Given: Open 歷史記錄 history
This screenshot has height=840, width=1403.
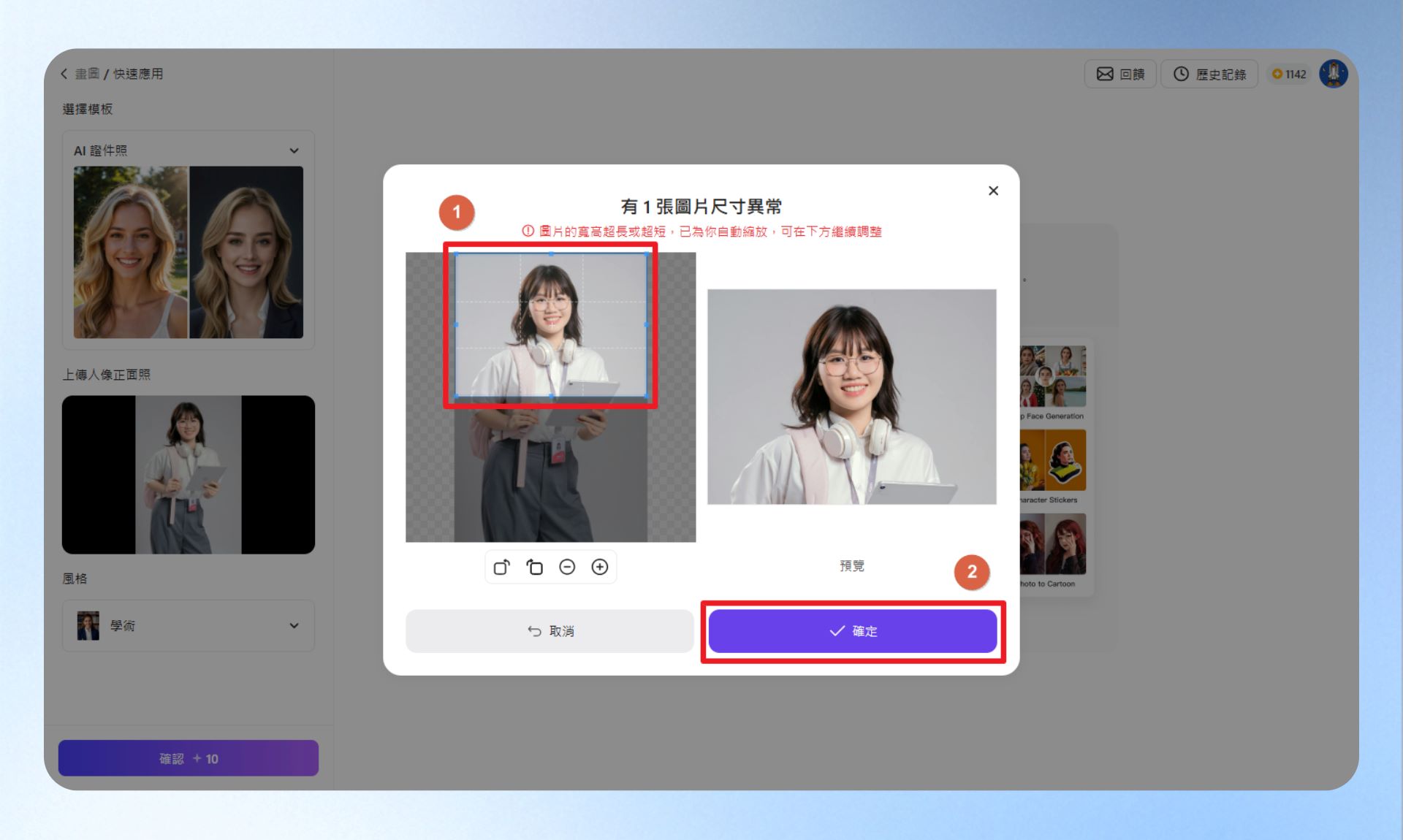Looking at the screenshot, I should pos(1209,74).
